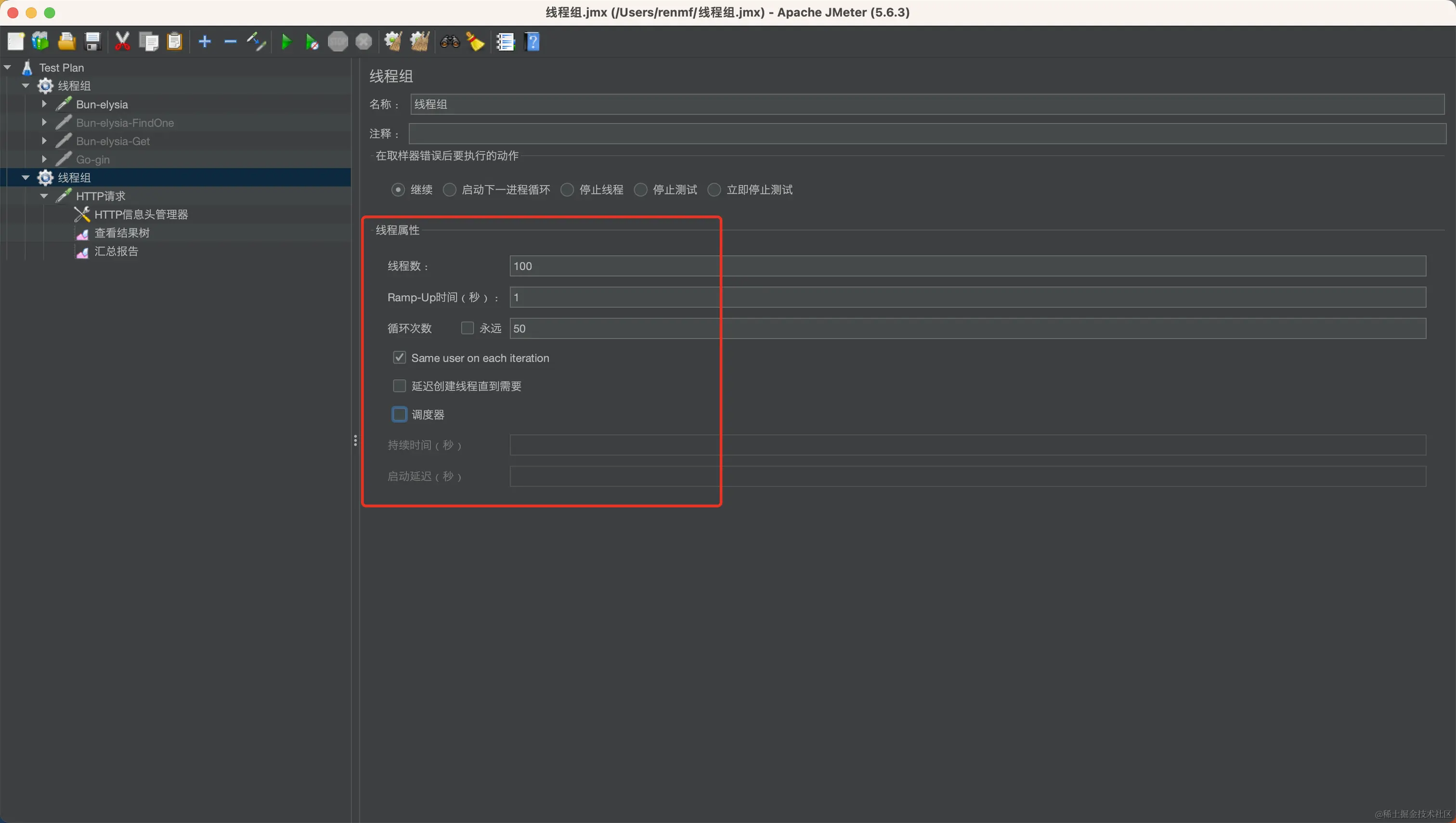Open the Help question-mark icon
This screenshot has width=1456, height=823.
pos(533,41)
